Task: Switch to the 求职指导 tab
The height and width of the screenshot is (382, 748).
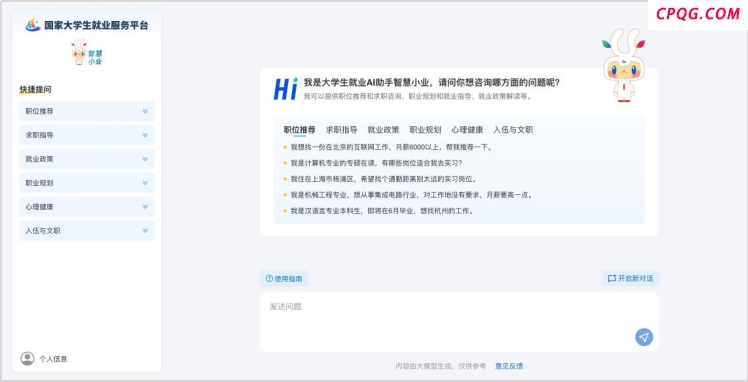Action: click(x=342, y=130)
